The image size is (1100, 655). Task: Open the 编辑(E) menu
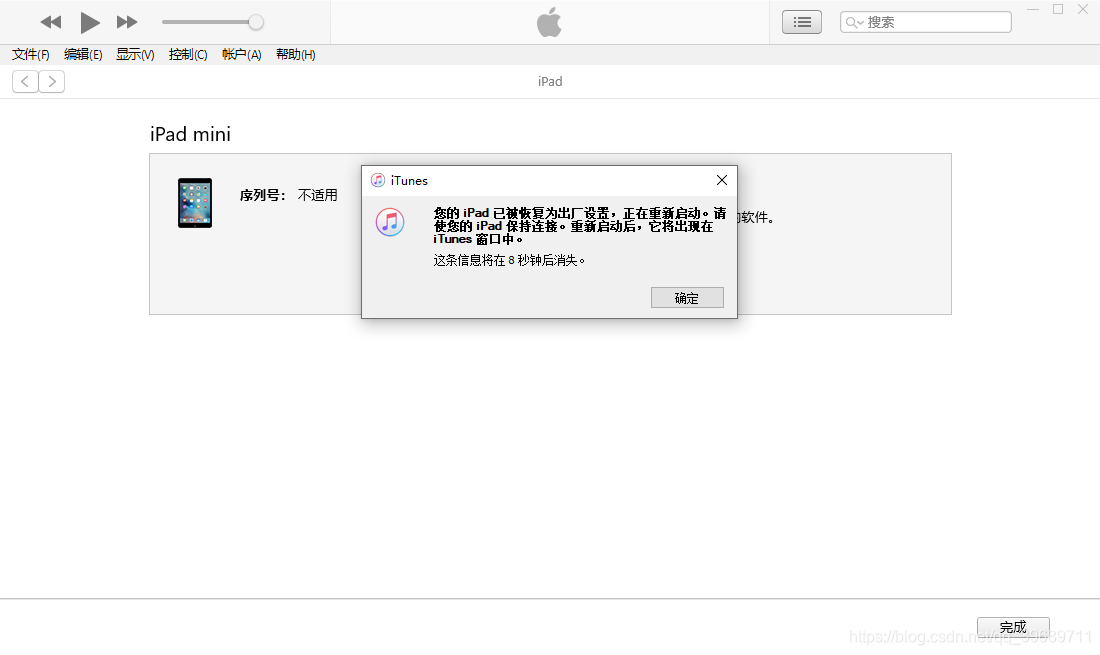83,55
